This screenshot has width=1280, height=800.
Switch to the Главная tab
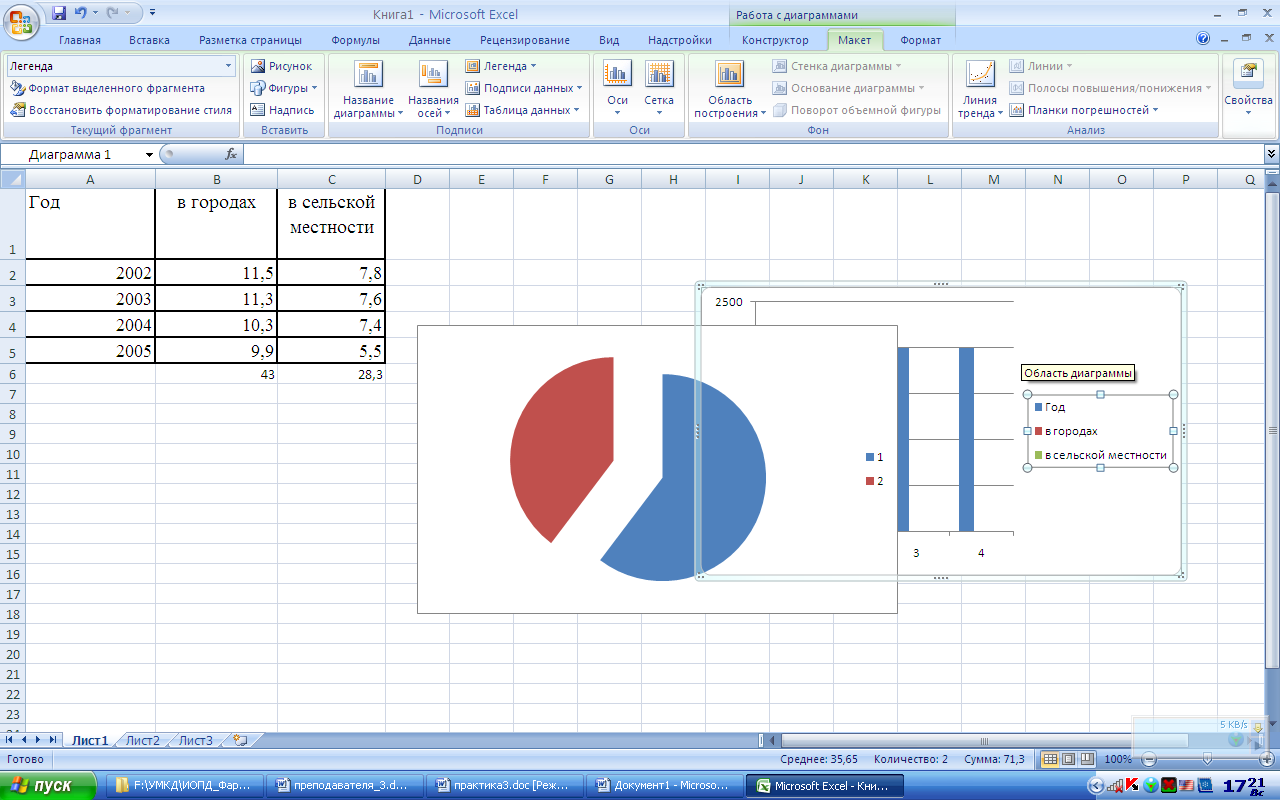(x=80, y=40)
